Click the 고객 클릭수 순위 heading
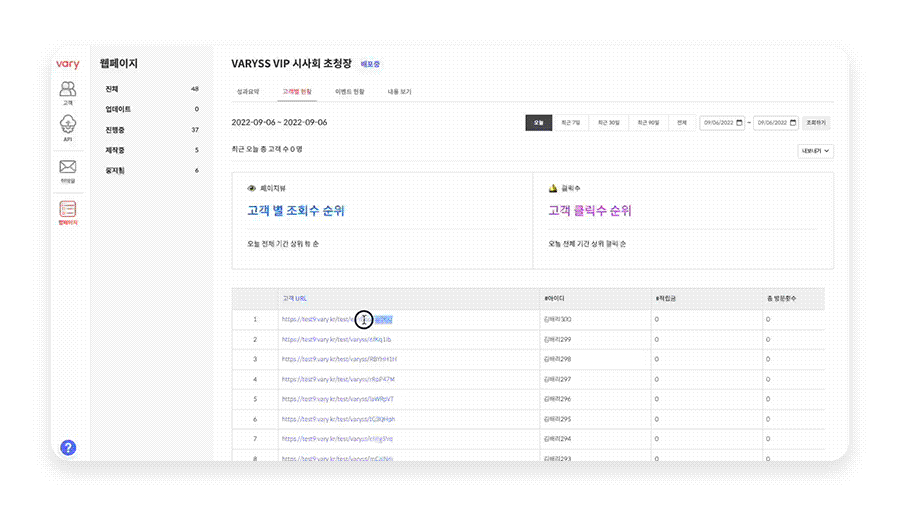 point(589,211)
